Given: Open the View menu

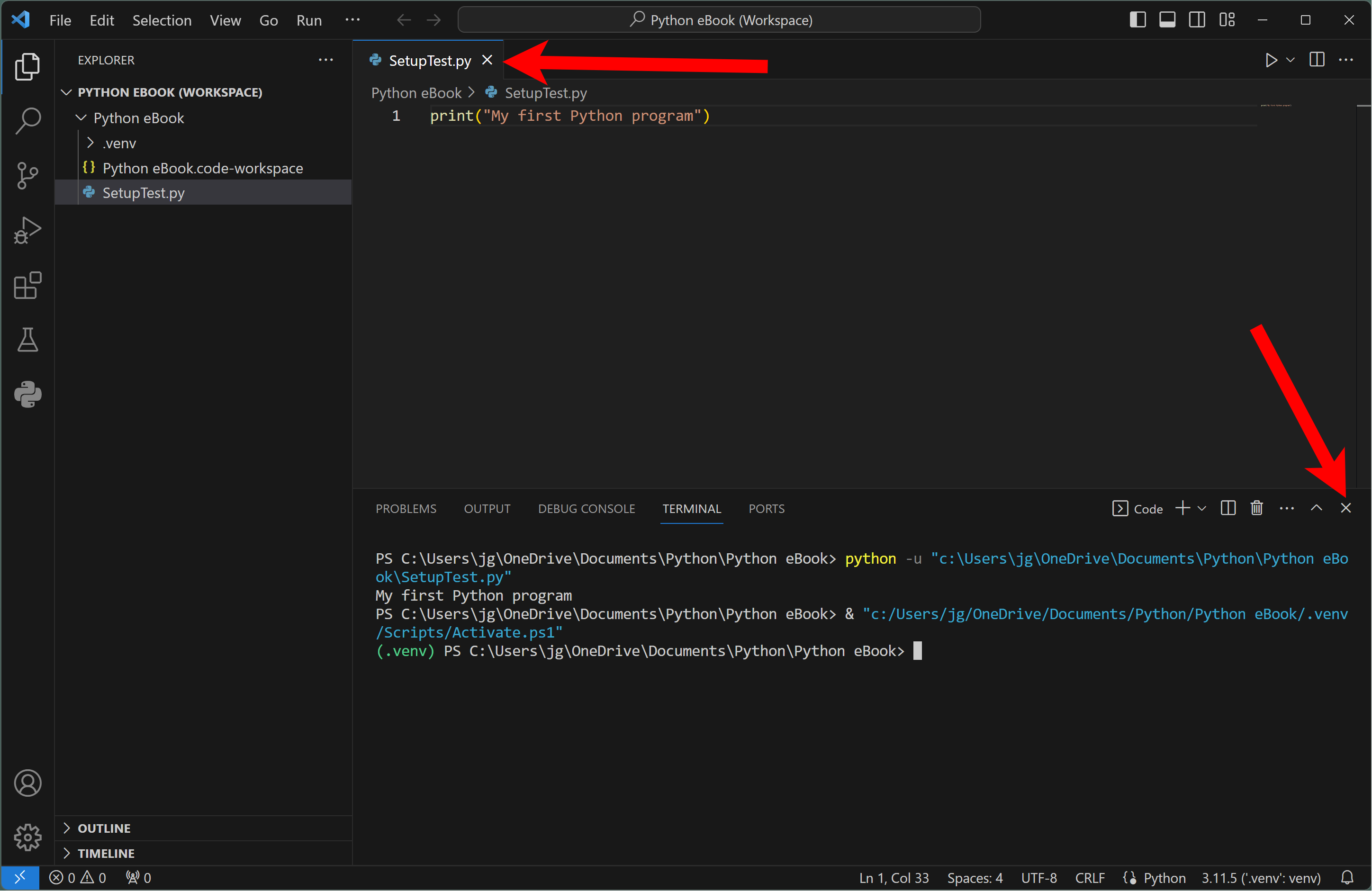Looking at the screenshot, I should pyautogui.click(x=226, y=20).
